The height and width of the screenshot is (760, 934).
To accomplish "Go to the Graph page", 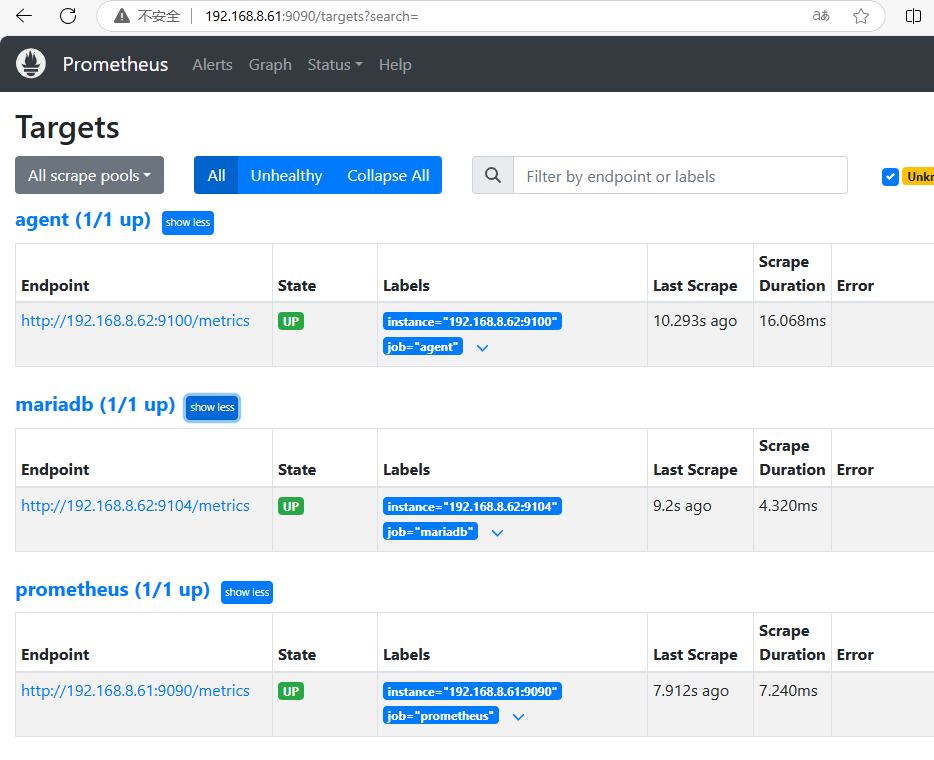I will [x=270, y=65].
